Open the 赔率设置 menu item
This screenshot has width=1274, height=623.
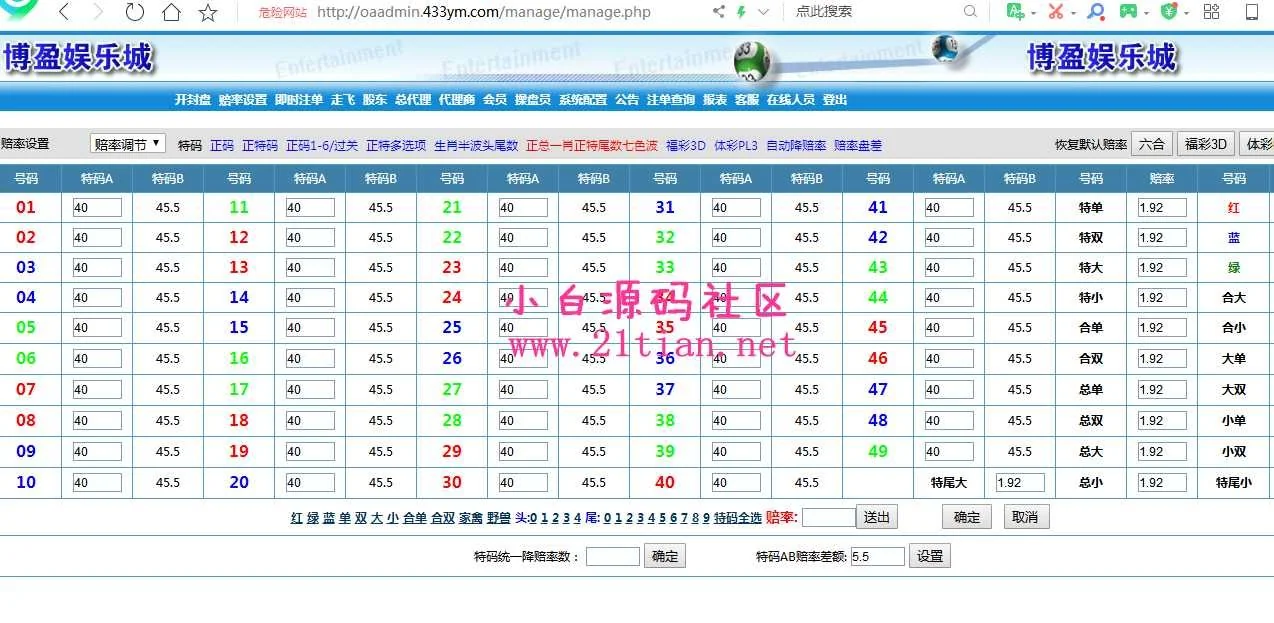pyautogui.click(x=243, y=100)
